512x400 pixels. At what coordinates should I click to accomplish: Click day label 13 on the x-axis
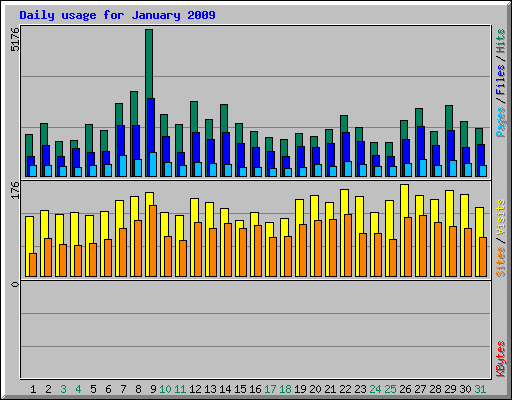210,389
